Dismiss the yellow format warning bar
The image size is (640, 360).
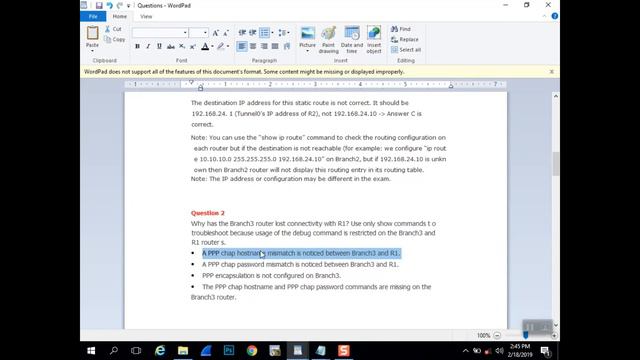pyautogui.click(x=551, y=72)
